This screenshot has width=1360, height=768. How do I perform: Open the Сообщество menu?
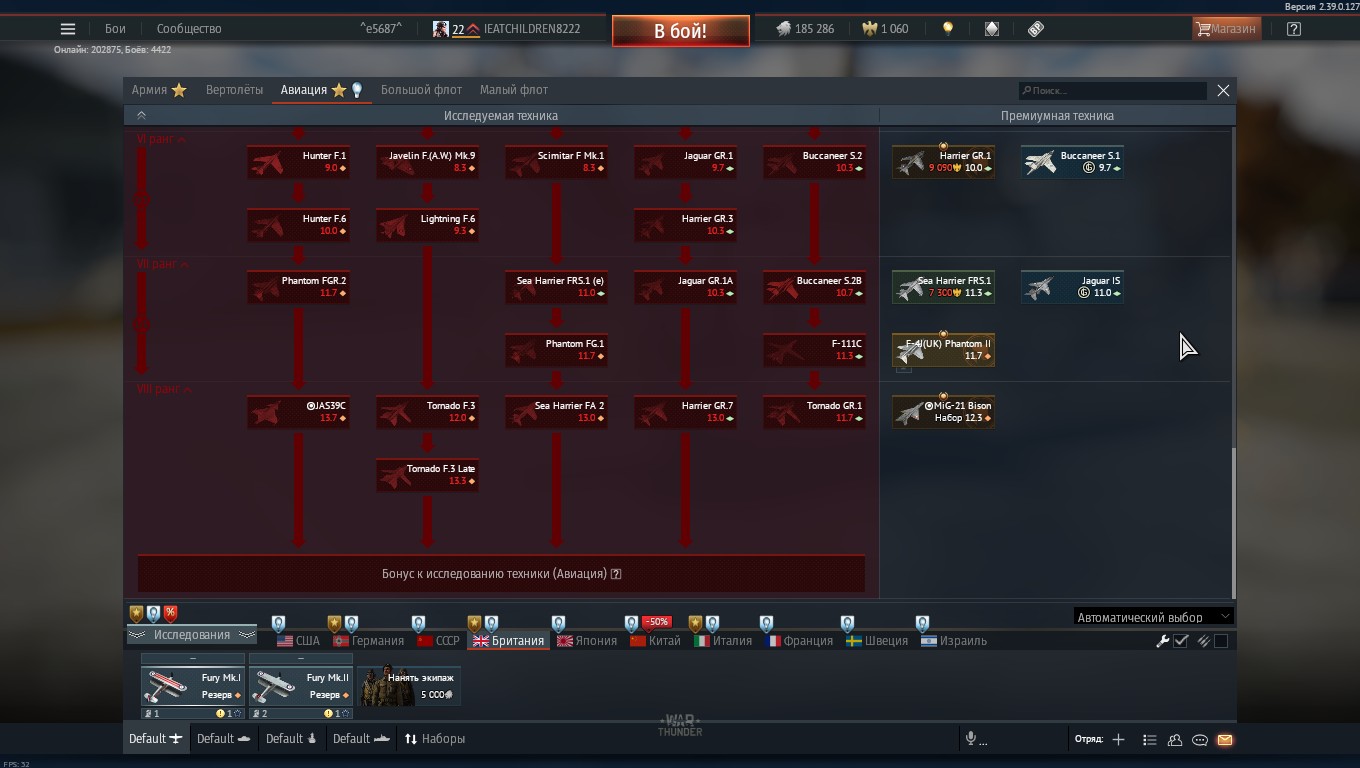point(189,29)
